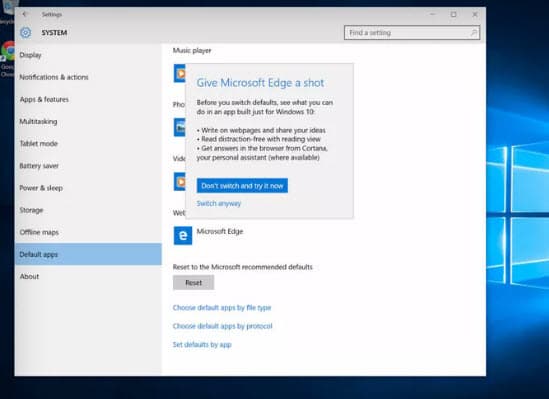Click Don't switch and try it now

click(x=242, y=186)
